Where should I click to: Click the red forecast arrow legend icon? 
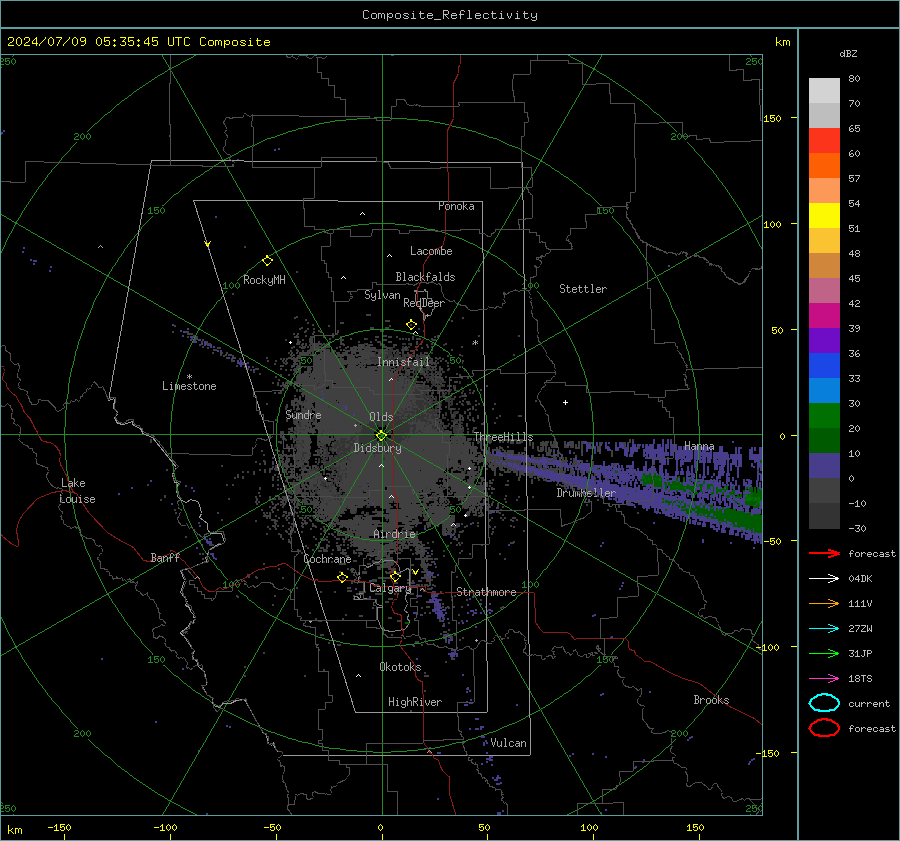coord(824,553)
